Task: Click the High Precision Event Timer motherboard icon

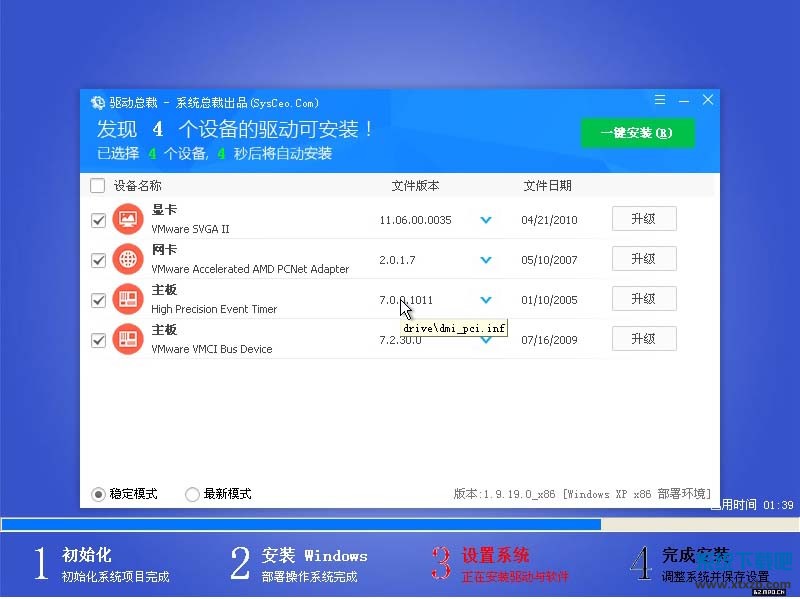Action: coord(129,299)
